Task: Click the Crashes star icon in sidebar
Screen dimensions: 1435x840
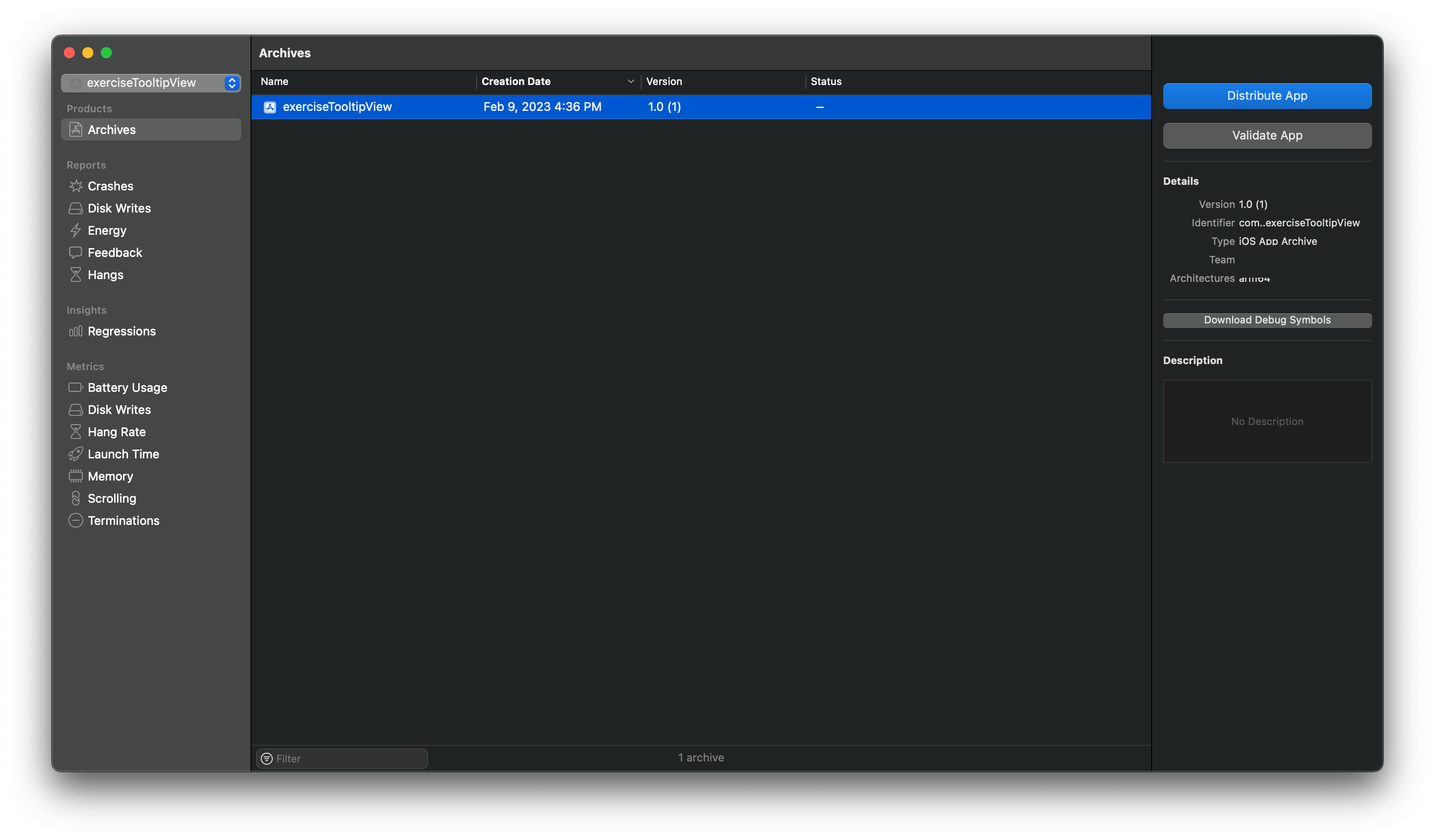Action: [75, 186]
